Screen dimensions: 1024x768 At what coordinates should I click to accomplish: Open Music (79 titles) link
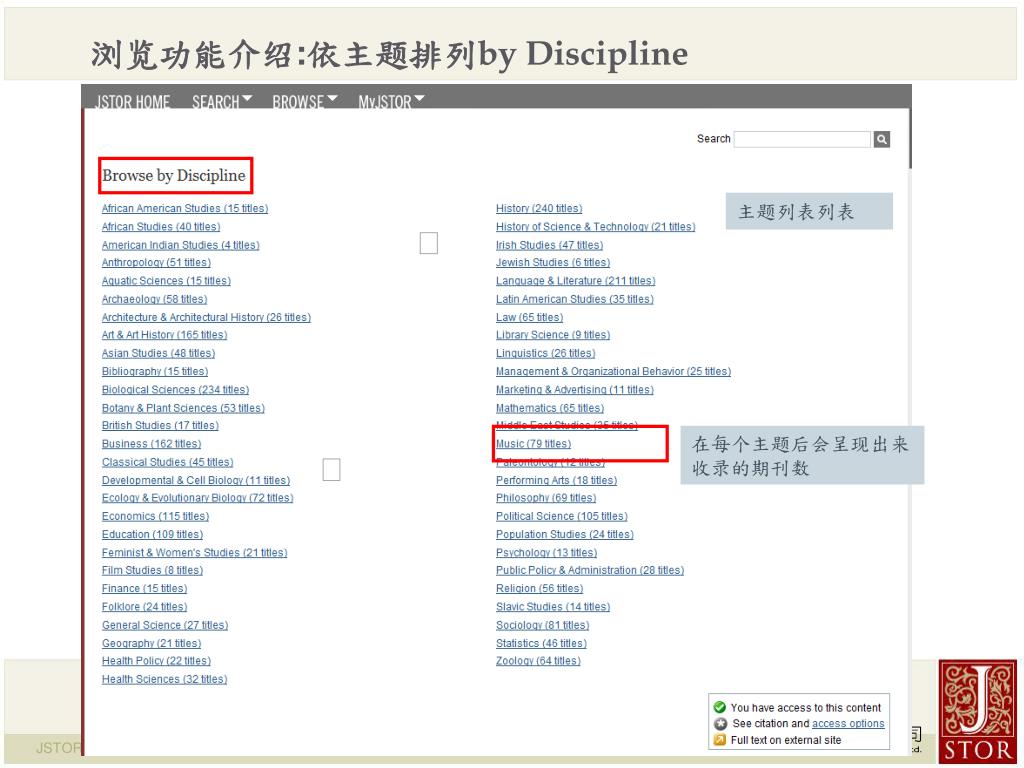(533, 444)
